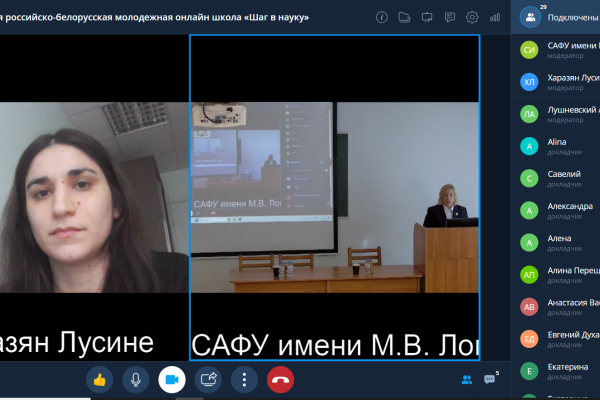The image size is (600, 400).
Task: Hang up with the red end call button
Action: 281,379
